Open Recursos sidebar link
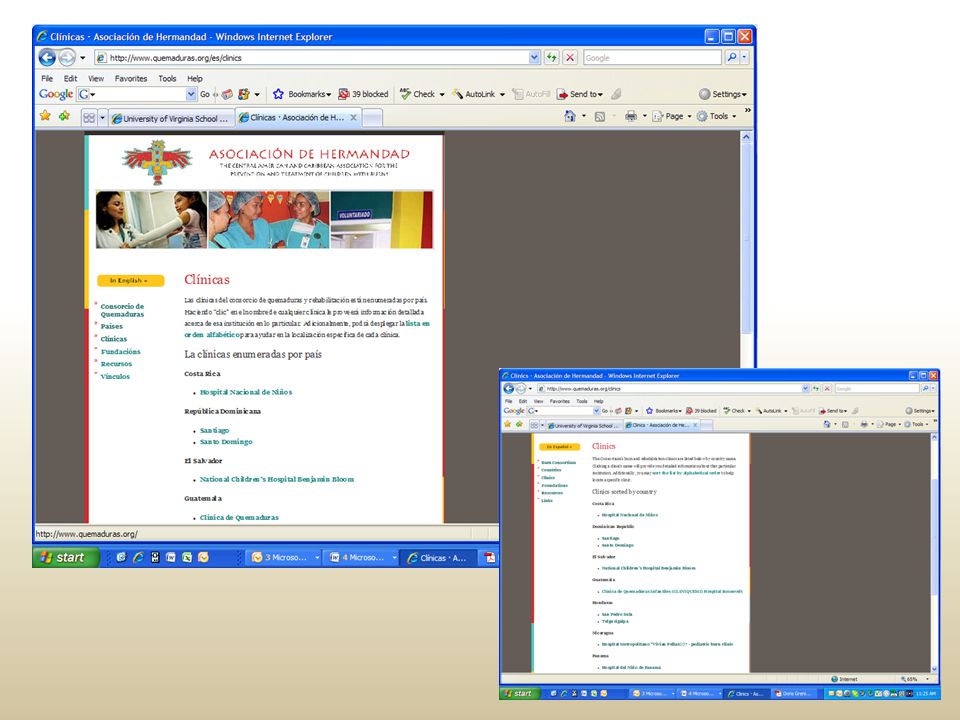This screenshot has height=720, width=960. [116, 364]
